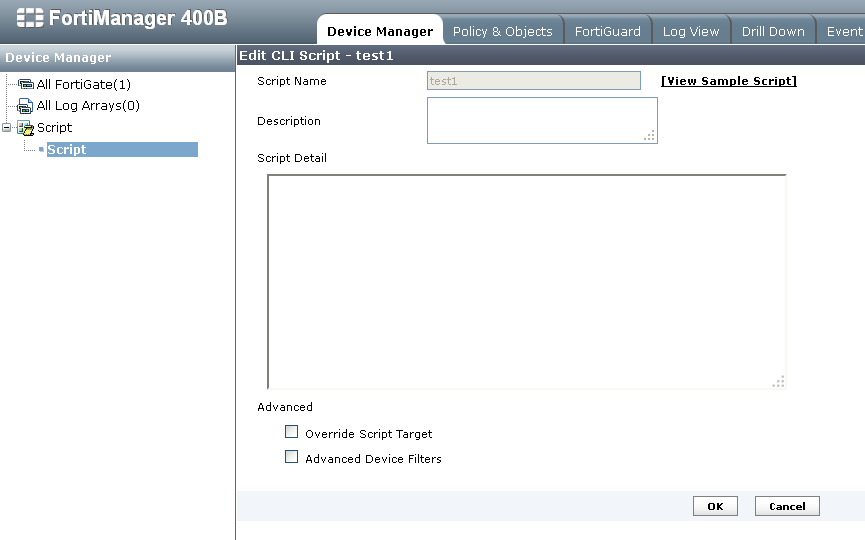This screenshot has height=540, width=865.
Task: Enable Advanced Device Filters checkbox
Action: pos(291,456)
